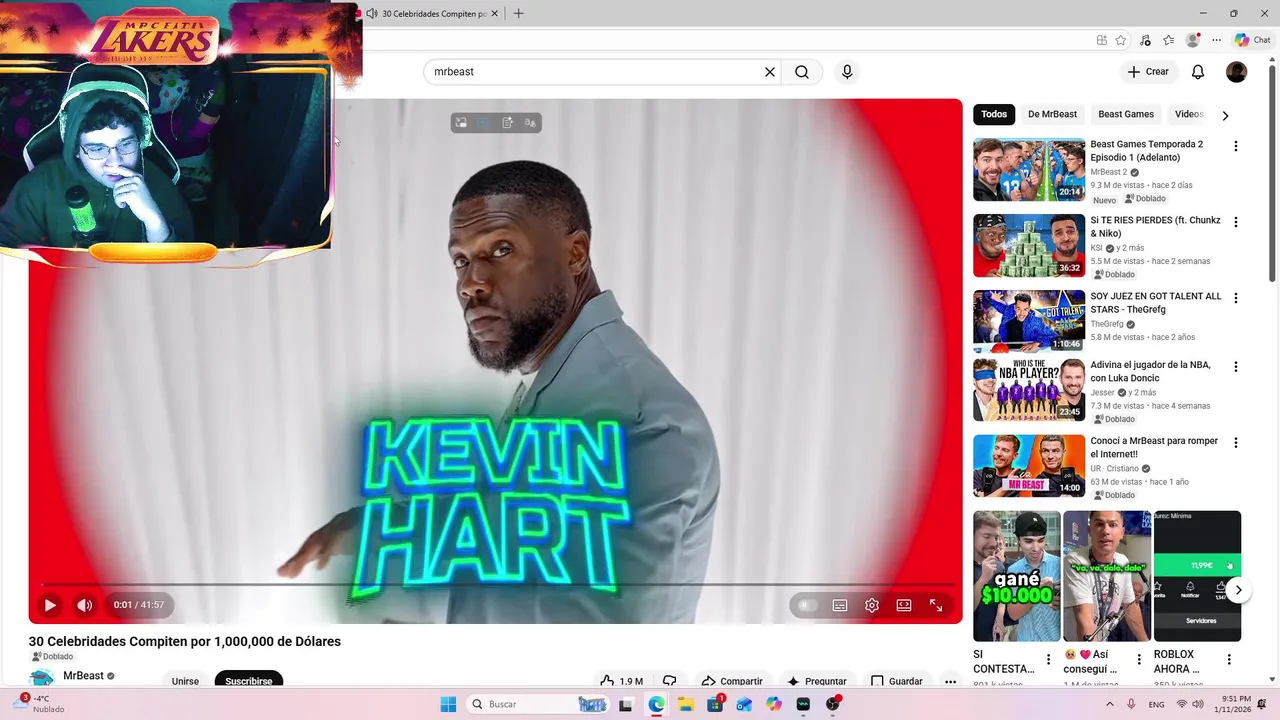The width and height of the screenshot is (1280, 720).
Task: Open options for SOY JUEZ EN GOT TALENT
Action: click(x=1235, y=298)
